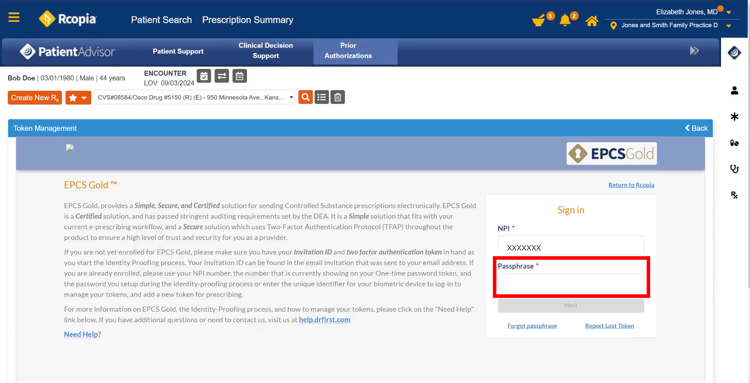Click the Report Lost Token link
This screenshot has width=750, height=383.
pyautogui.click(x=609, y=326)
